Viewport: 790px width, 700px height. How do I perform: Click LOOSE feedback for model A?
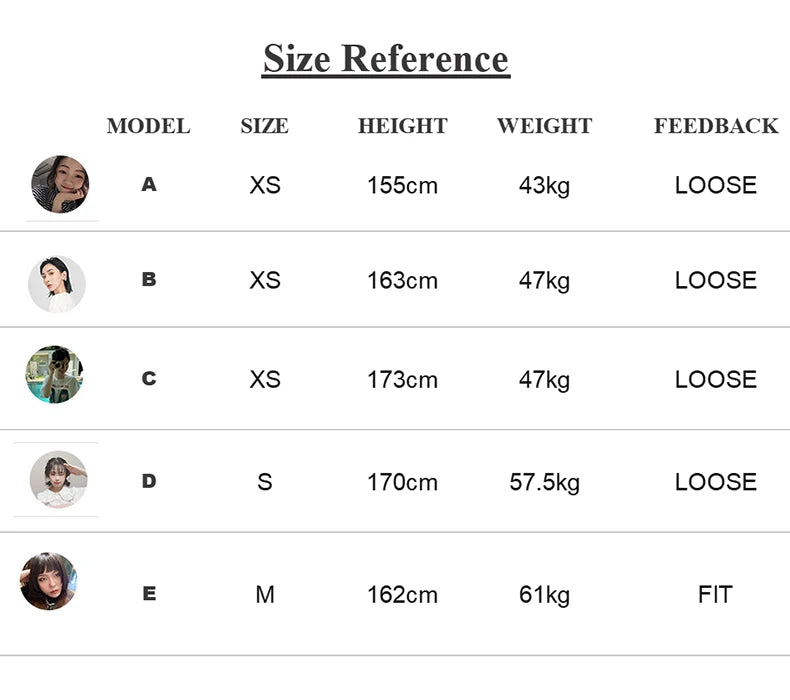[716, 185]
